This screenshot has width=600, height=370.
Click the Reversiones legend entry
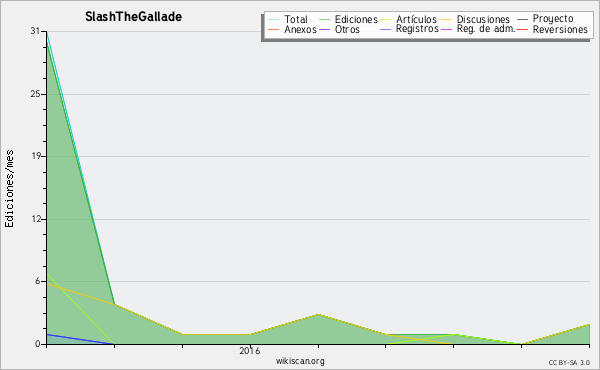click(560, 29)
